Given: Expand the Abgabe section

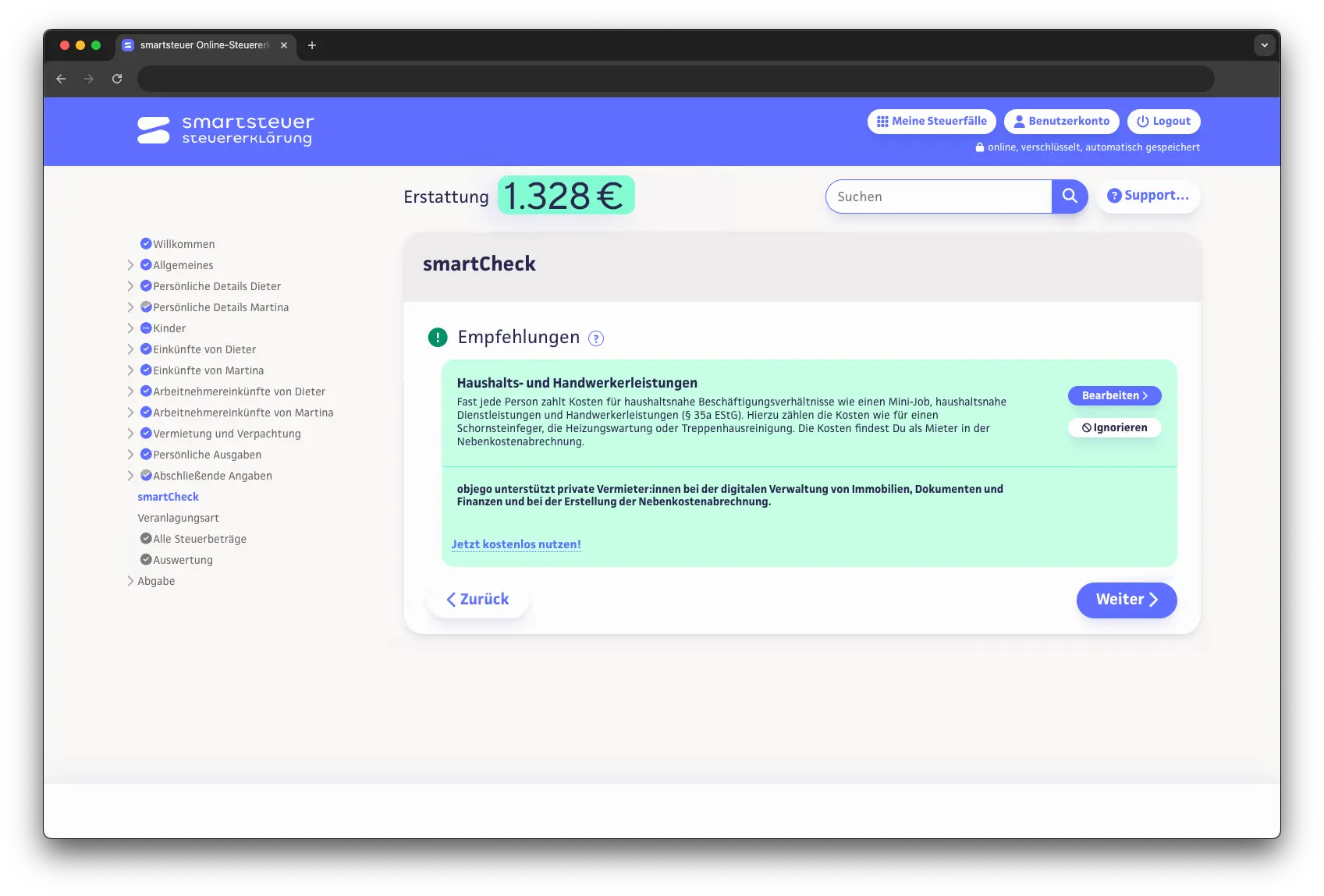Looking at the screenshot, I should (130, 581).
